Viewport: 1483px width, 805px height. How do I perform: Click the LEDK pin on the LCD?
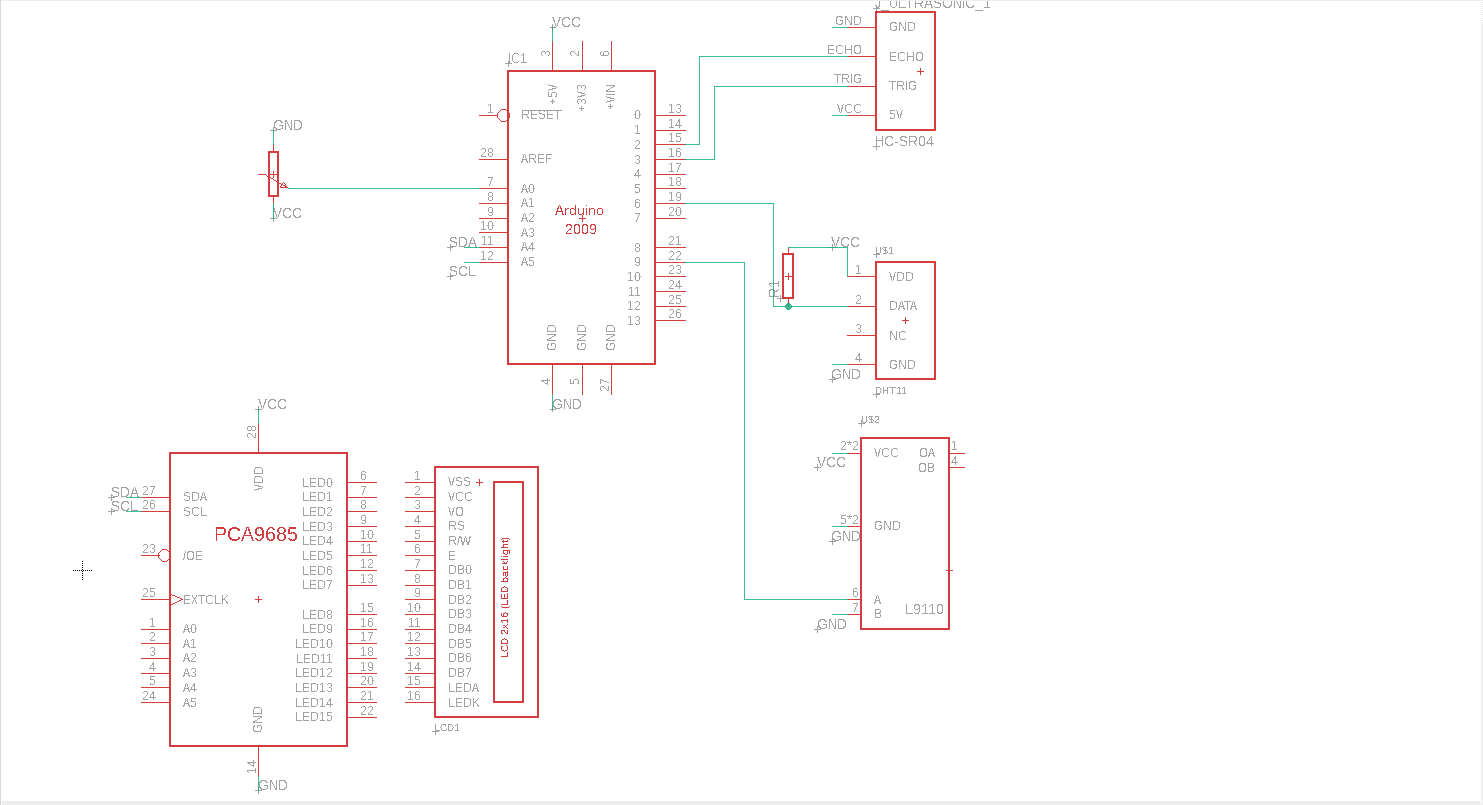[464, 703]
